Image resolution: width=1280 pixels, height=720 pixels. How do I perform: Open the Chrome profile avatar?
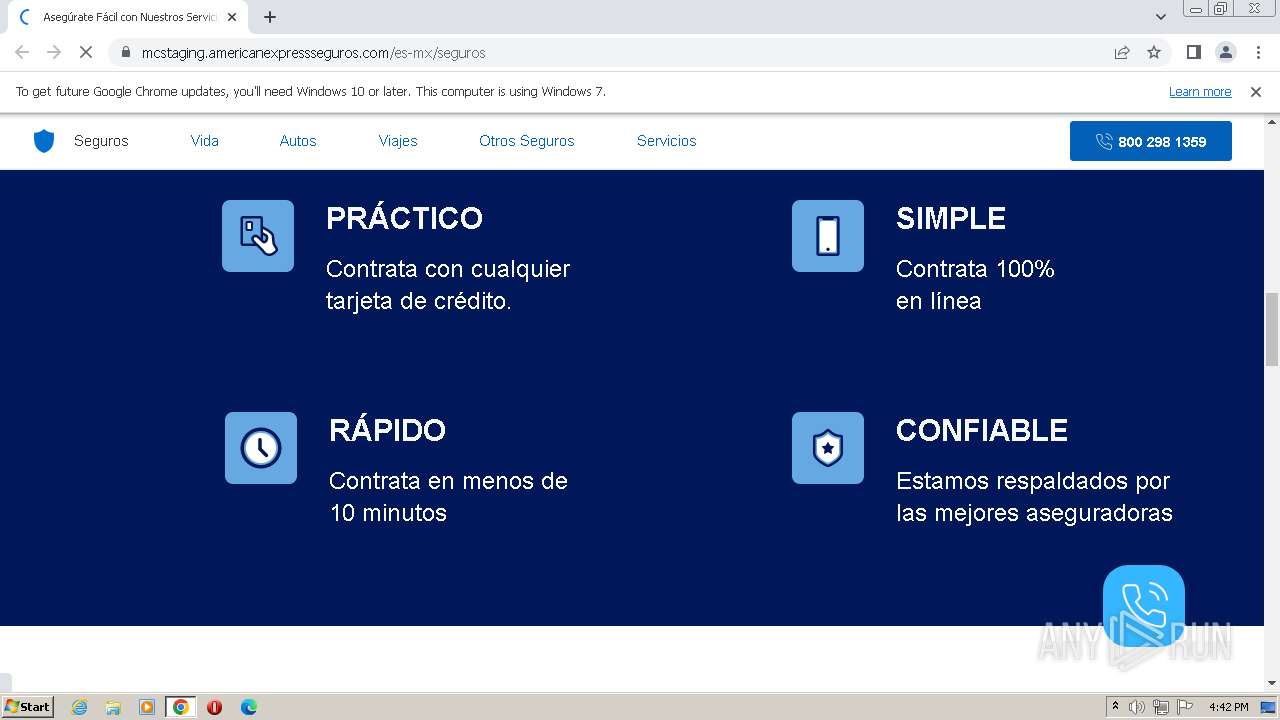(x=1225, y=52)
